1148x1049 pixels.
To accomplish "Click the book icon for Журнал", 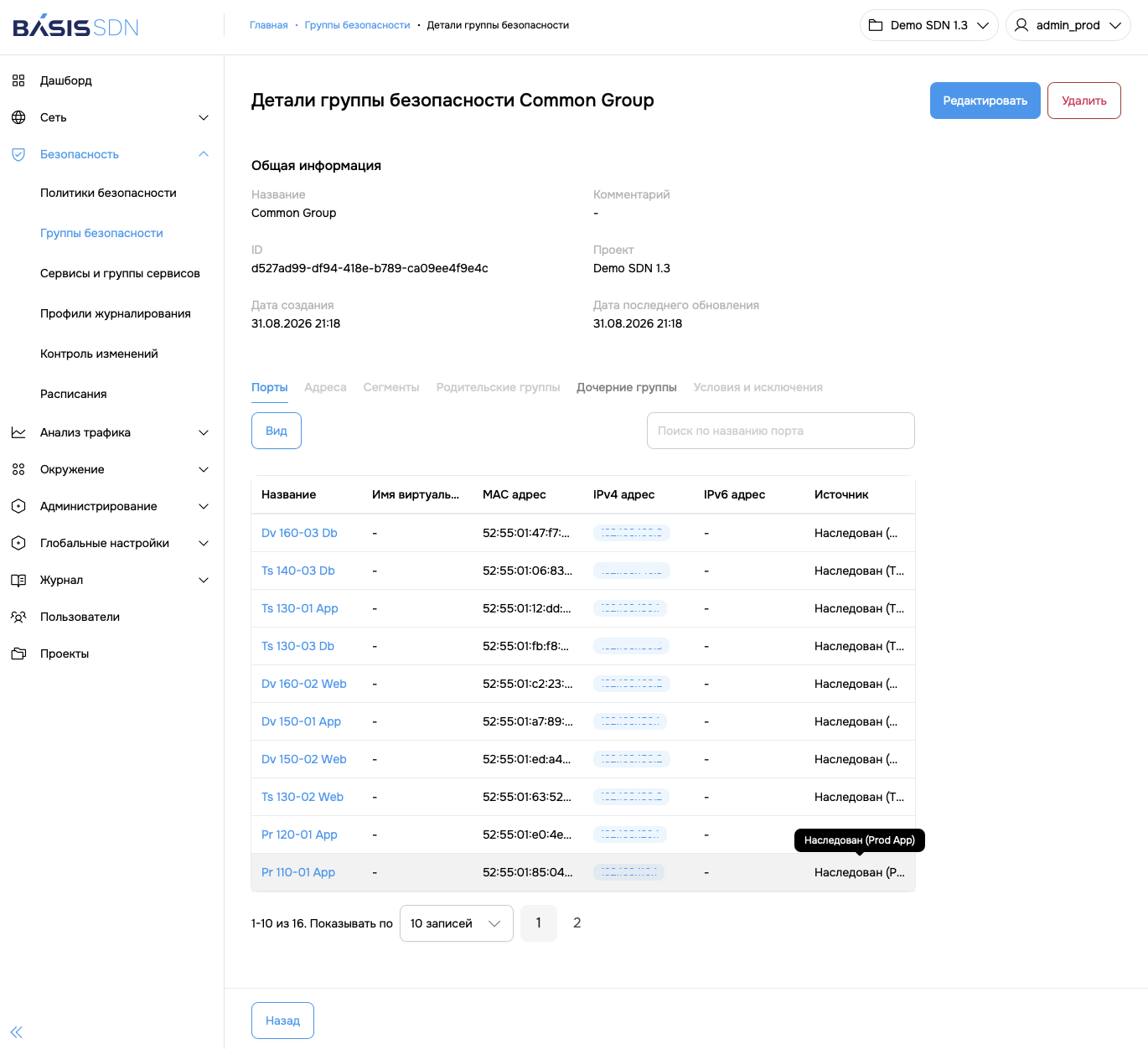I will pyautogui.click(x=18, y=580).
